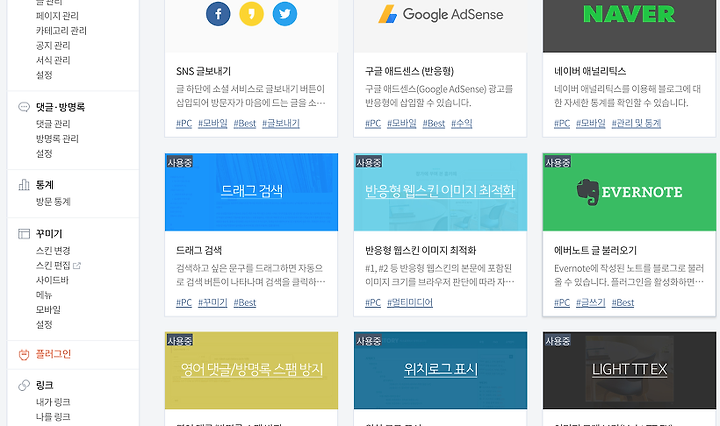Click #Best tag on the 드래그 검색 card

pyautogui.click(x=245, y=303)
